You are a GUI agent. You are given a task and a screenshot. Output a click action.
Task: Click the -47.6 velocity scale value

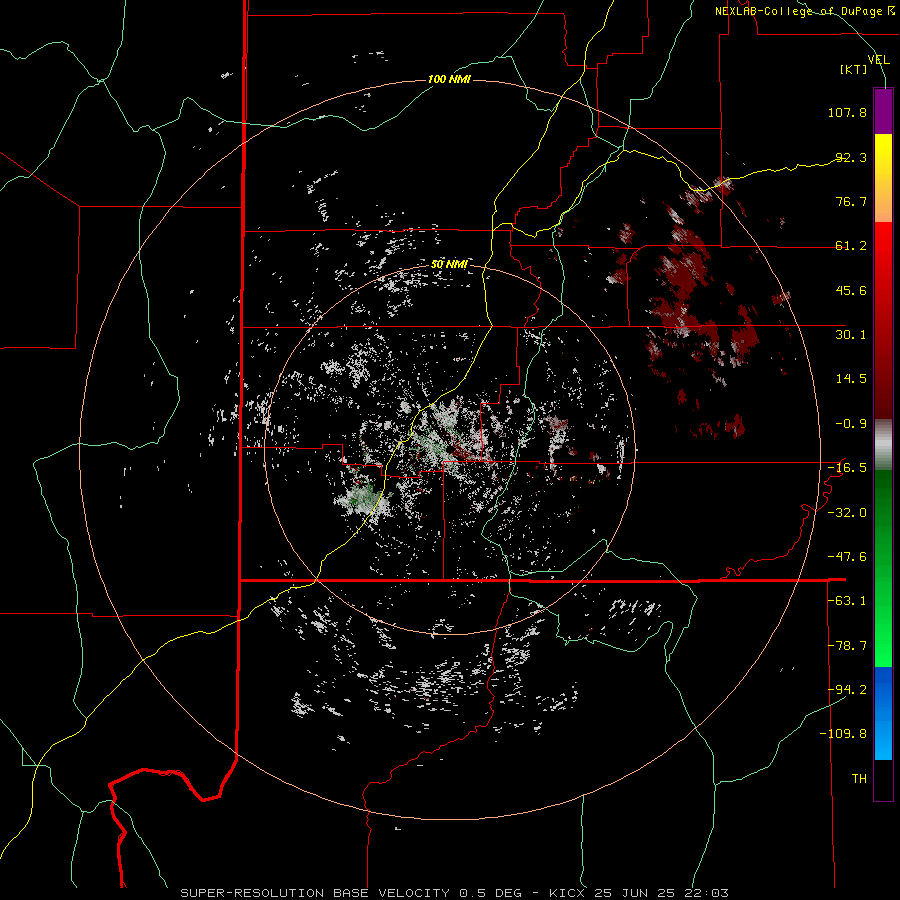tap(847, 557)
